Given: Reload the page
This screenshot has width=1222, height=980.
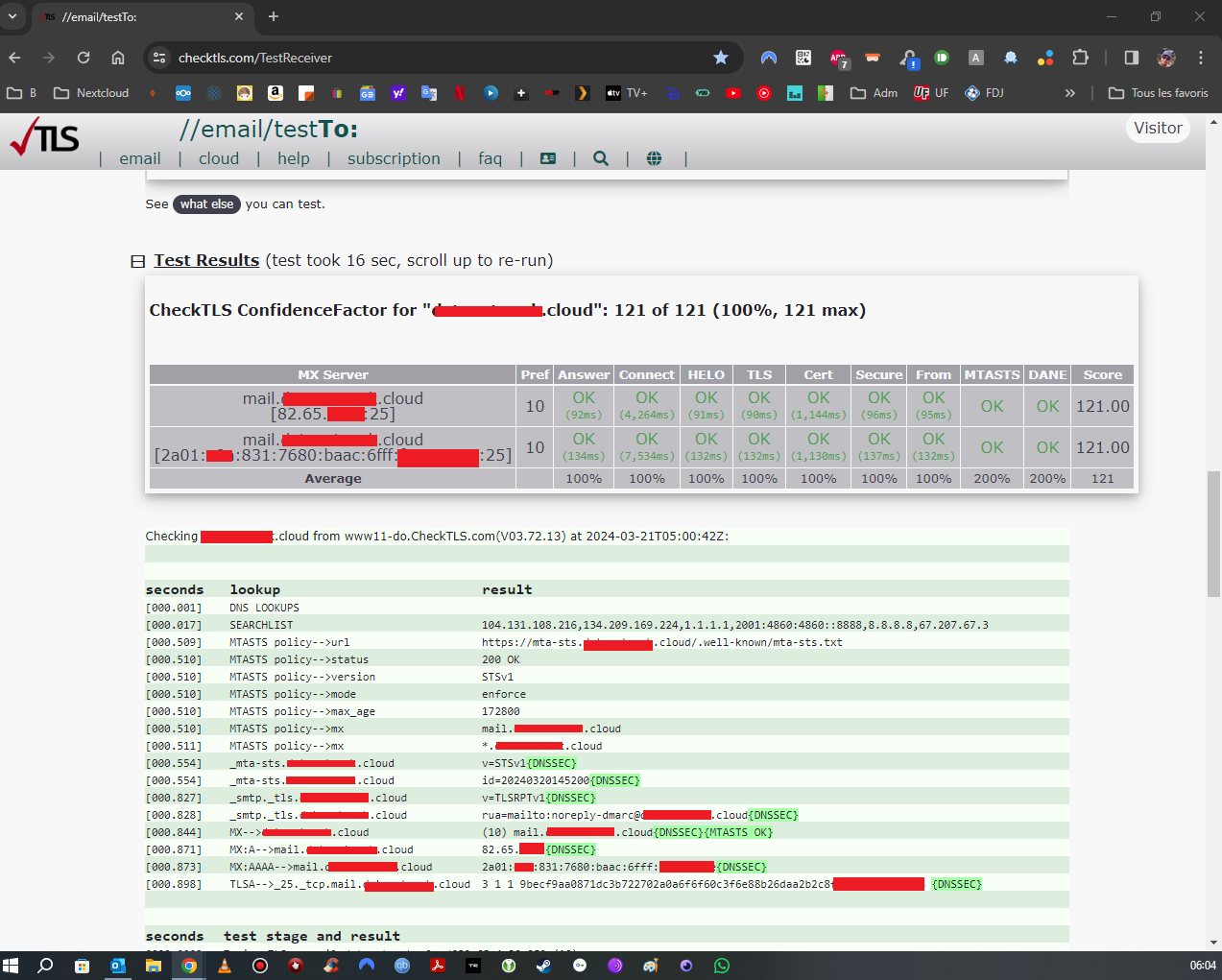Looking at the screenshot, I should tap(84, 58).
